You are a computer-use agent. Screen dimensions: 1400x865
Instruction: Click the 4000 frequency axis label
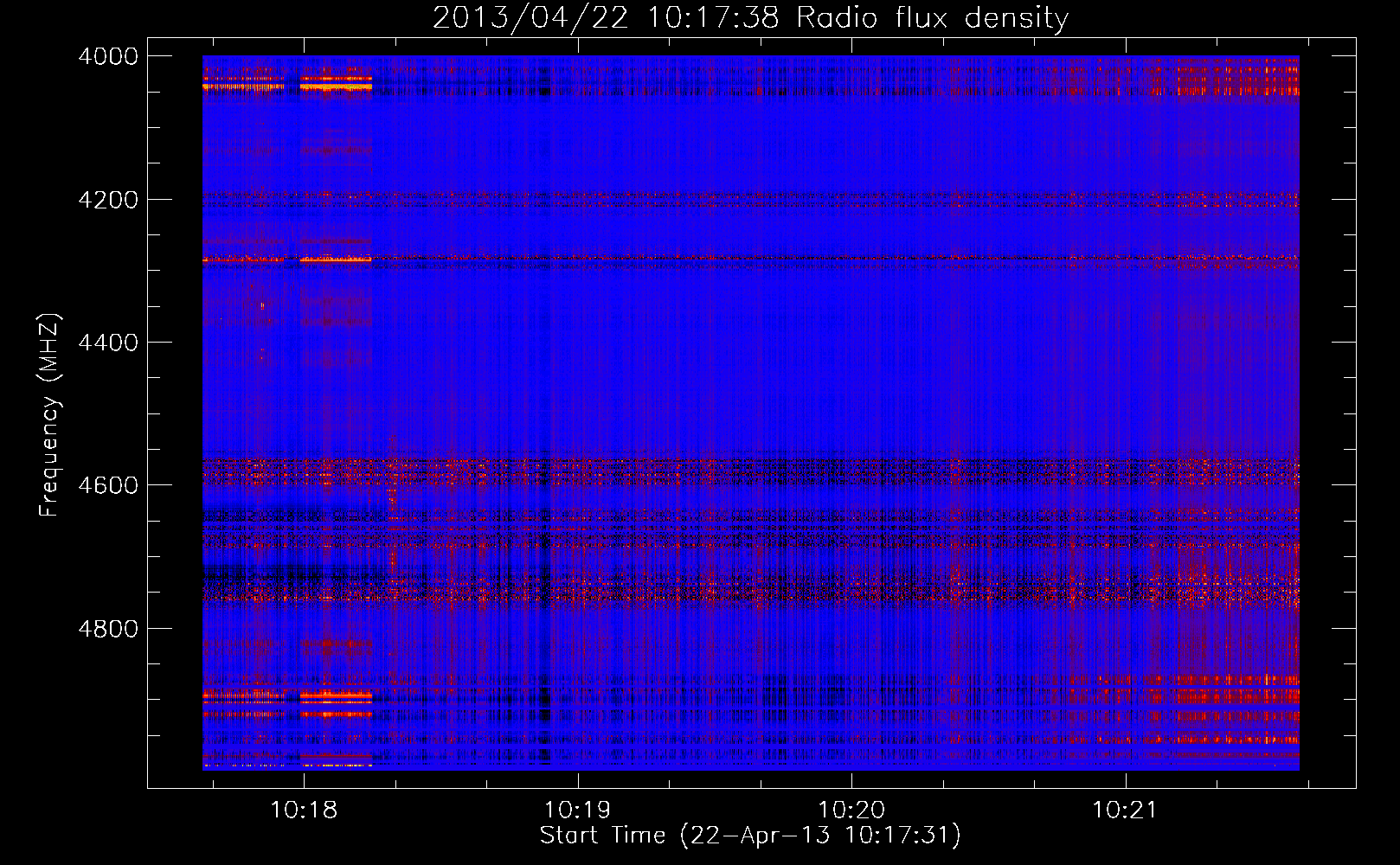108,57
